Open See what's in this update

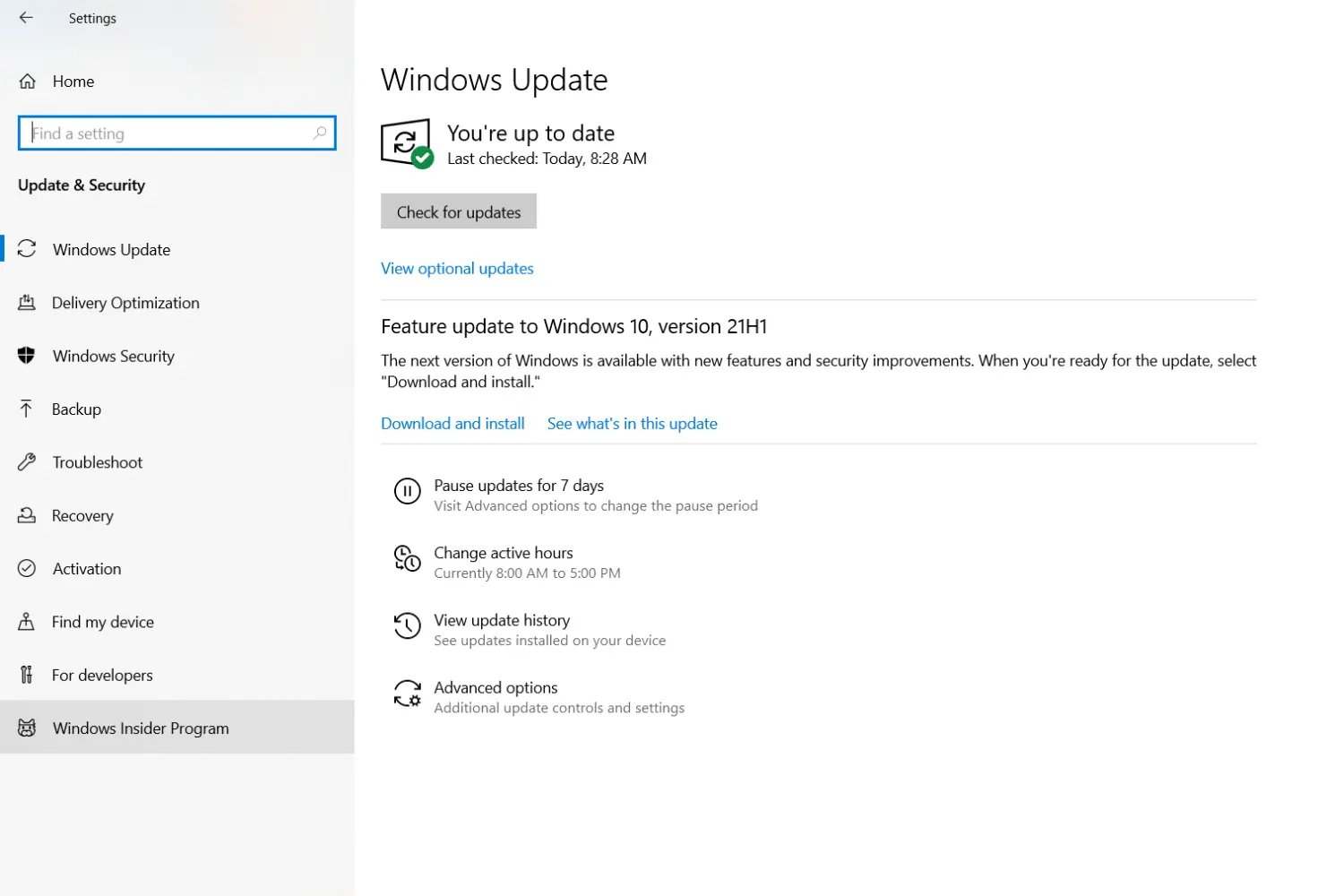tap(633, 423)
